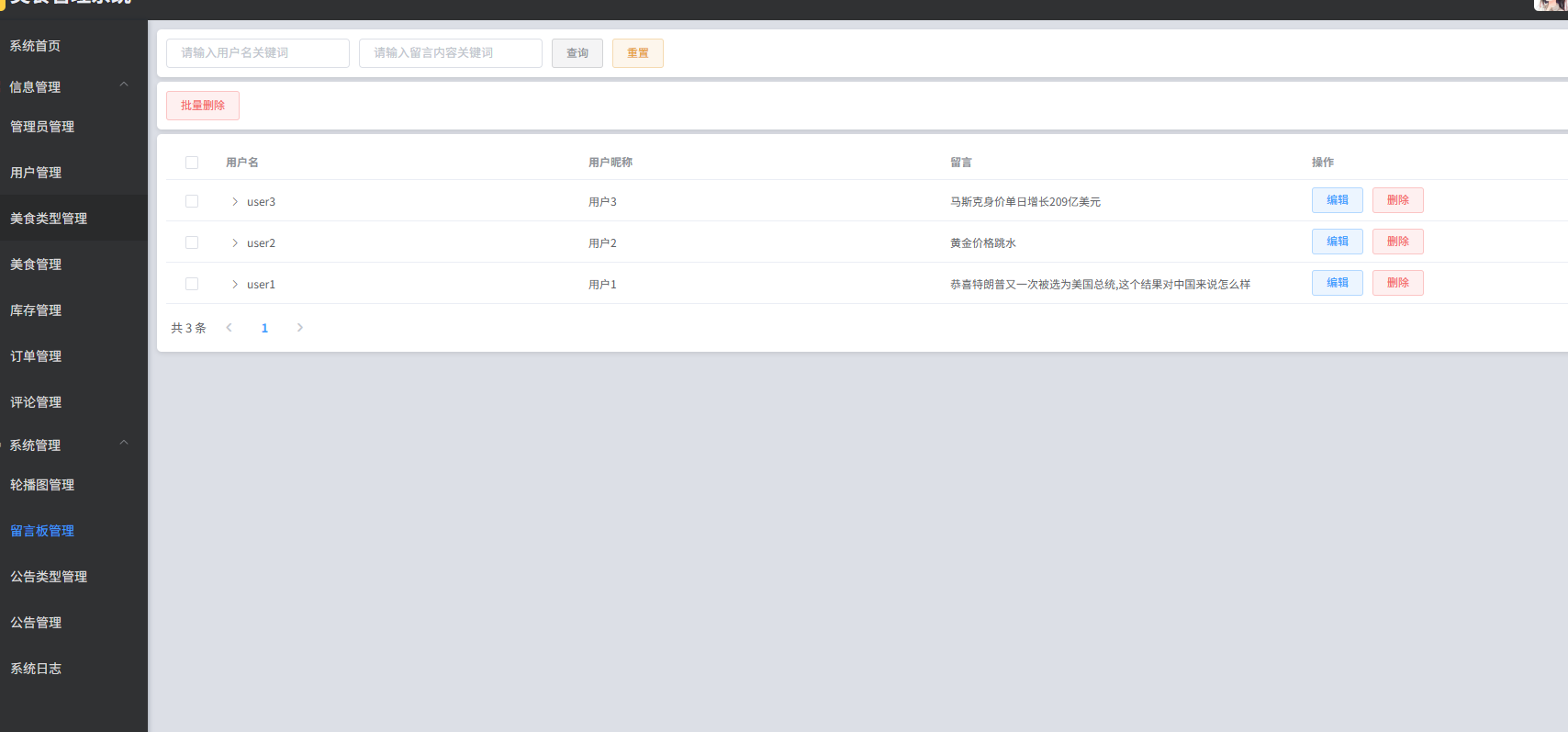Click the username text user3
The height and width of the screenshot is (732, 1568).
pyautogui.click(x=261, y=202)
